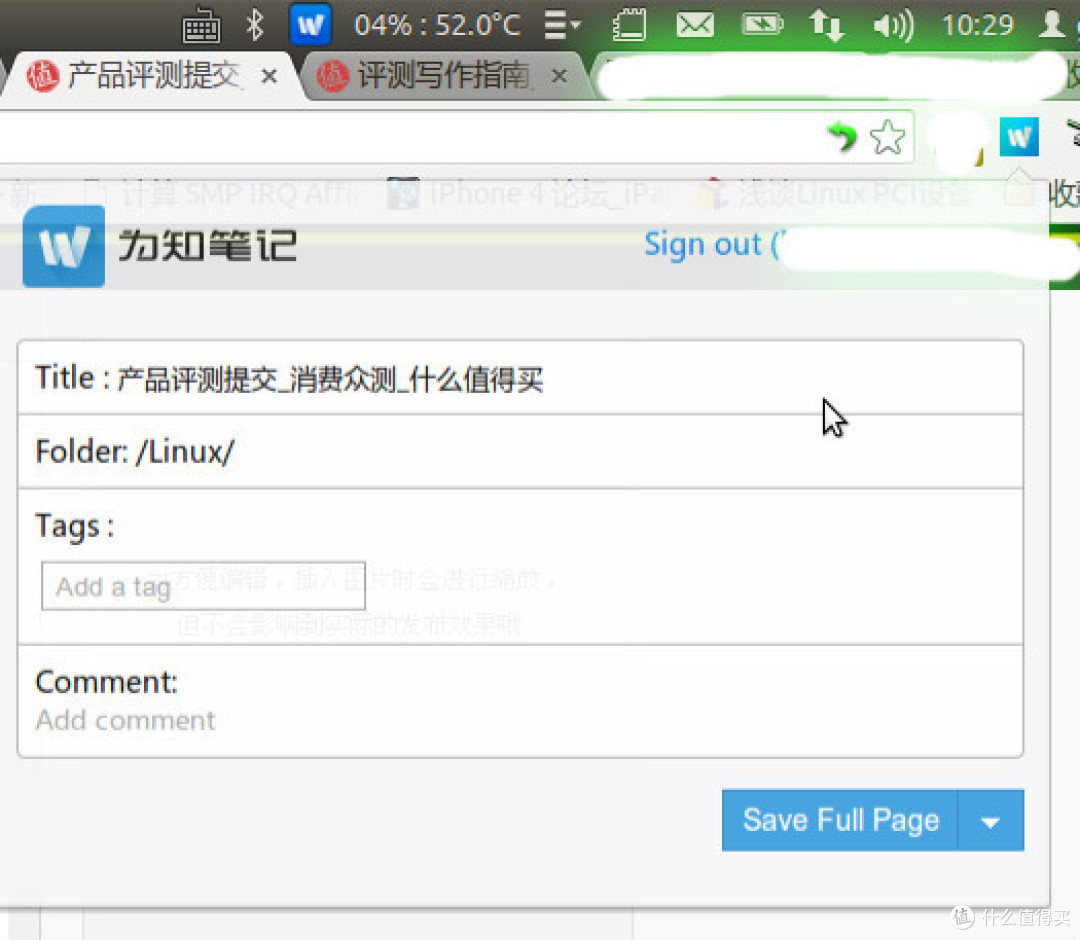The width and height of the screenshot is (1080, 940).
Task: Open the keyboard input indicator in system tray
Action: pos(201,26)
